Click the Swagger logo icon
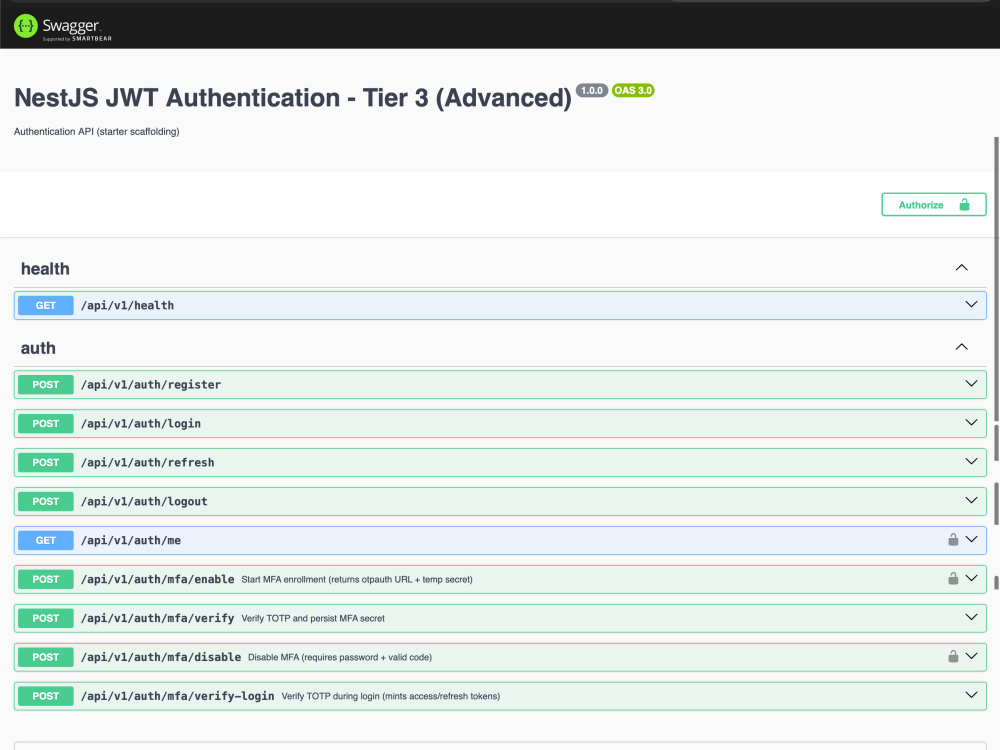Image resolution: width=1000 pixels, height=750 pixels. [26, 26]
